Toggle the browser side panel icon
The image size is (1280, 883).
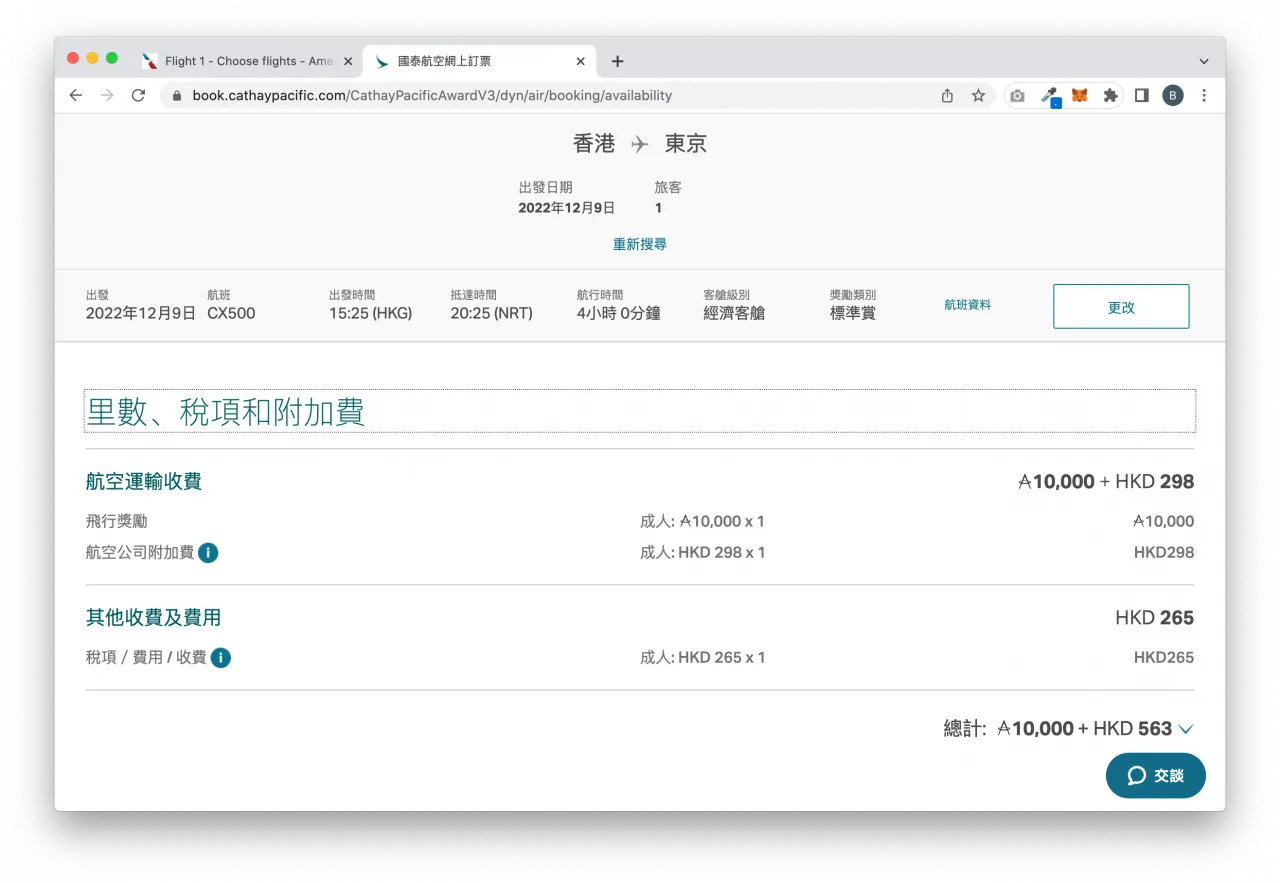pyautogui.click(x=1141, y=95)
